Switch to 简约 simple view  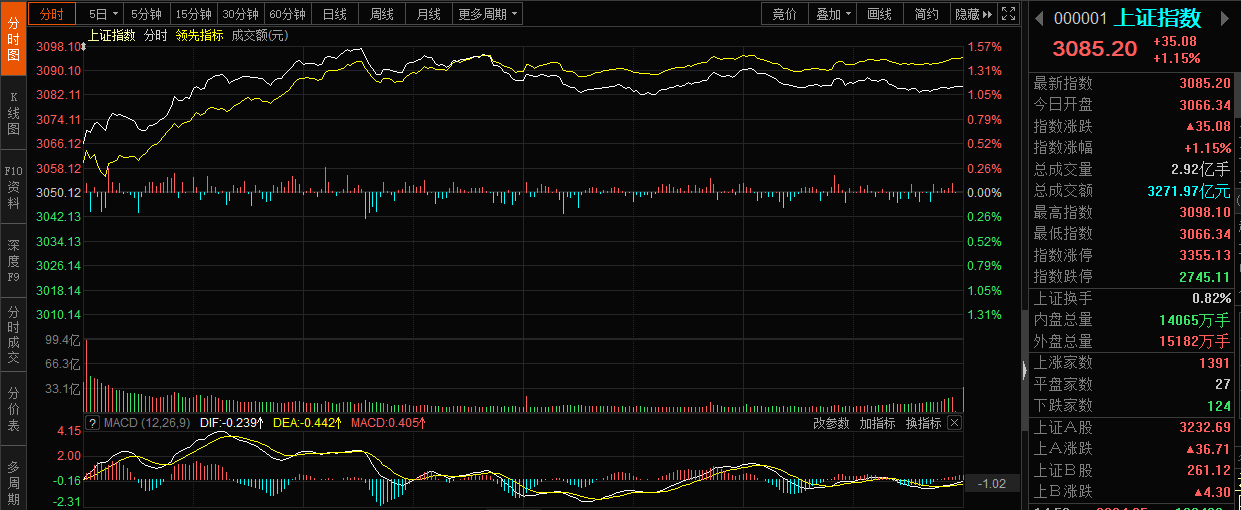click(927, 14)
